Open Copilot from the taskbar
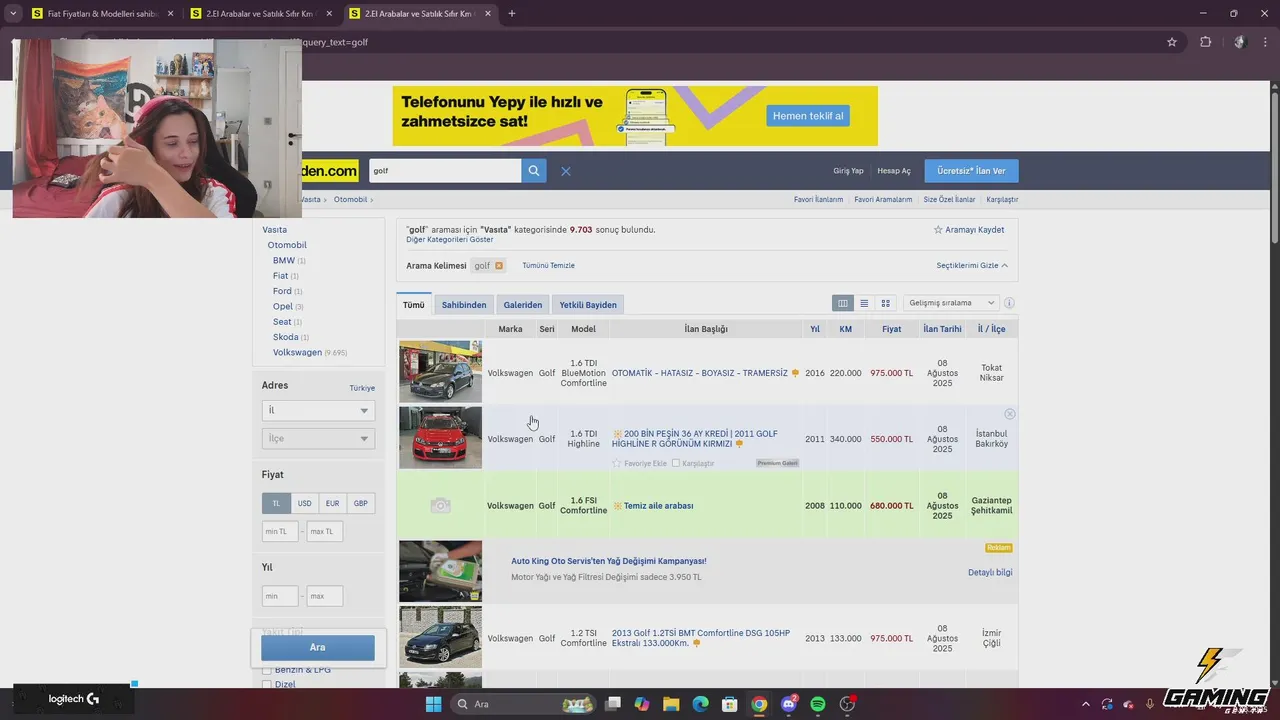Screen dimensions: 1280x720 click(642, 704)
